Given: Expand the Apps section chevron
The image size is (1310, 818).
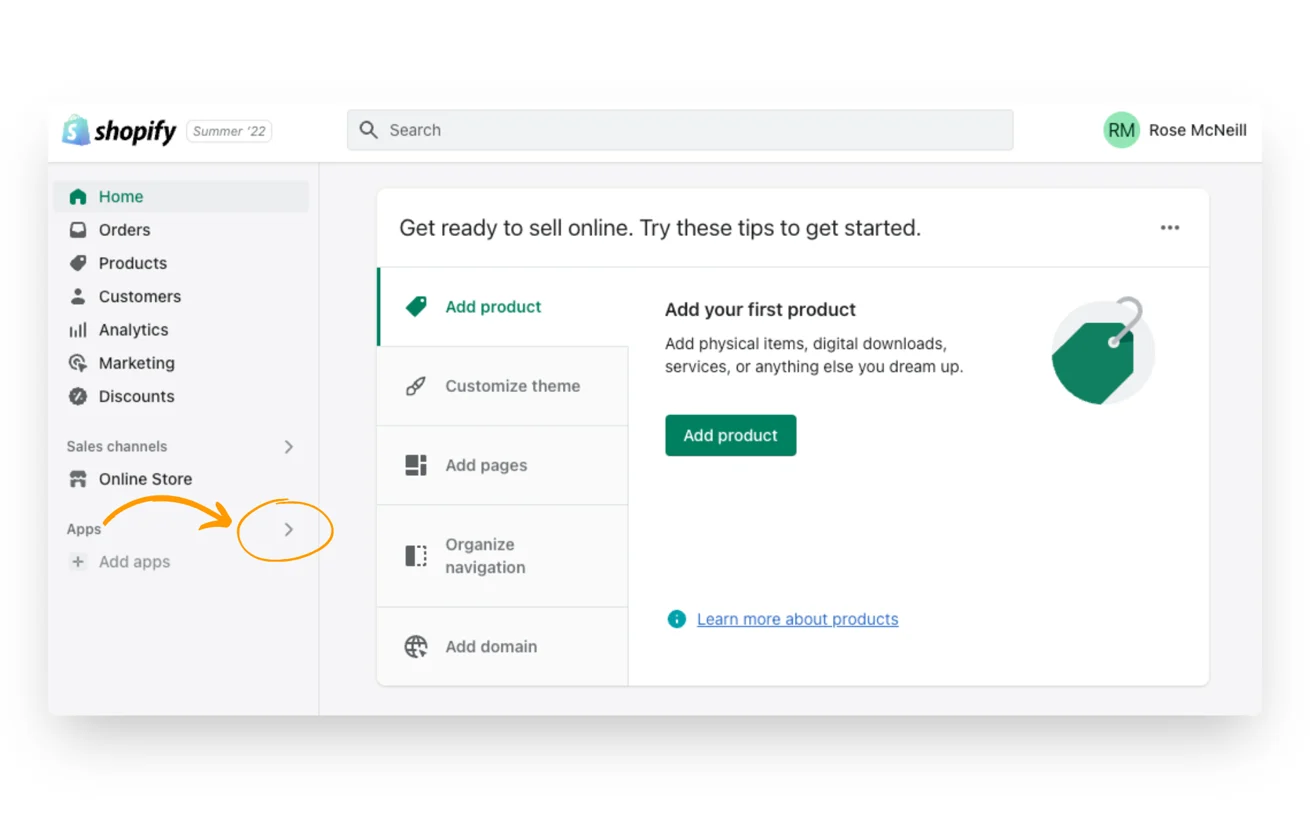Looking at the screenshot, I should [288, 529].
